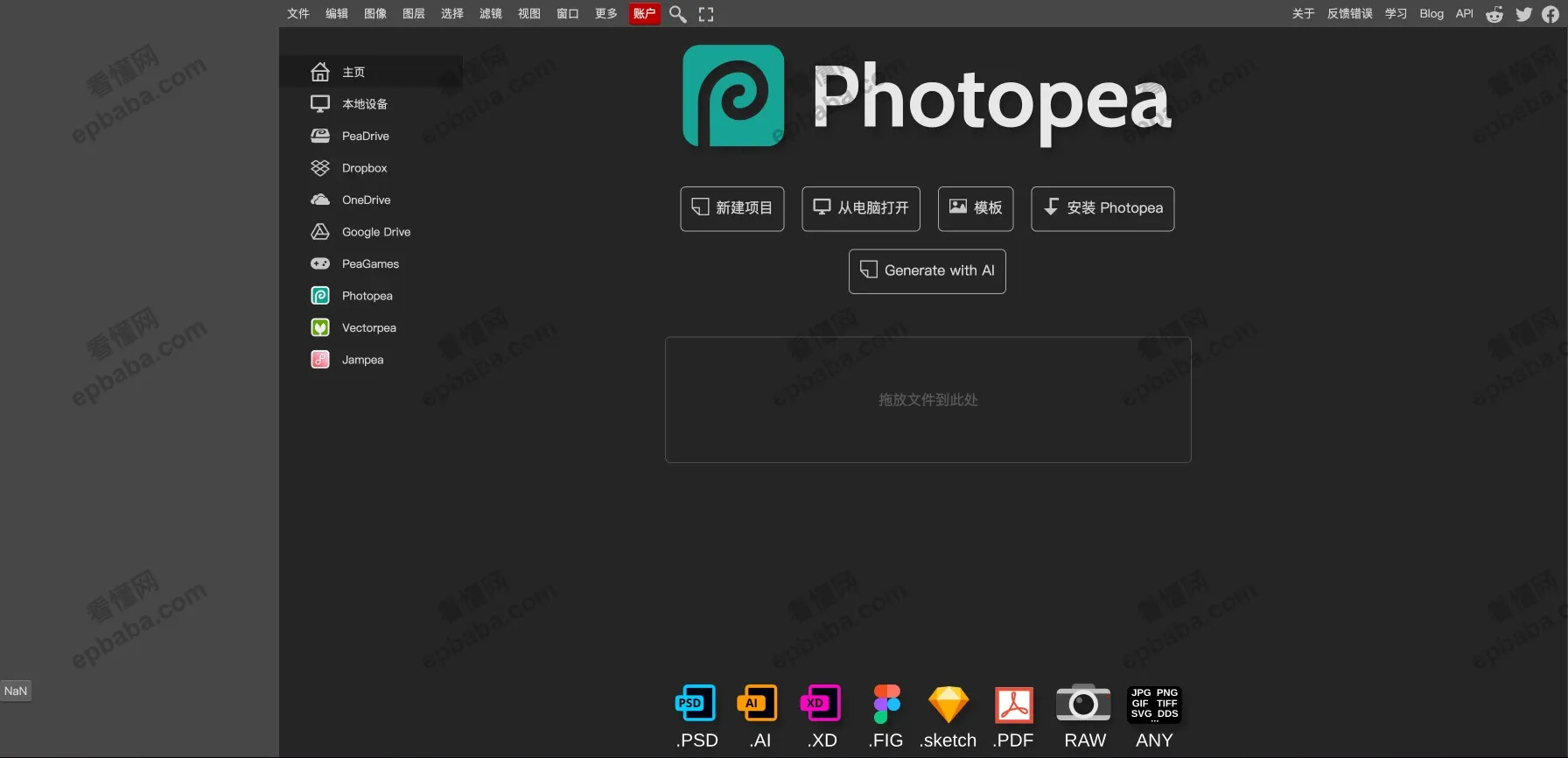Select 主页 in the sidebar
The height and width of the screenshot is (758, 1568).
pyautogui.click(x=371, y=72)
